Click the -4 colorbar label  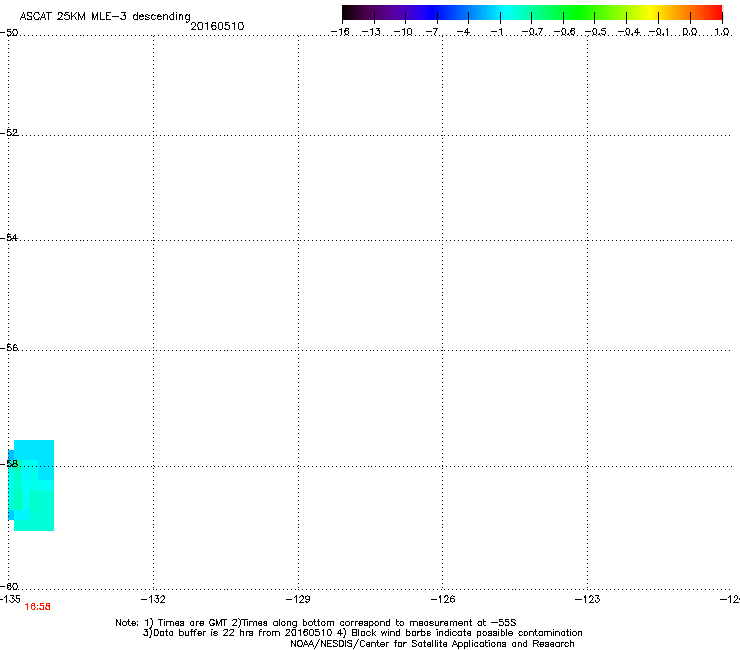pyautogui.click(x=464, y=32)
